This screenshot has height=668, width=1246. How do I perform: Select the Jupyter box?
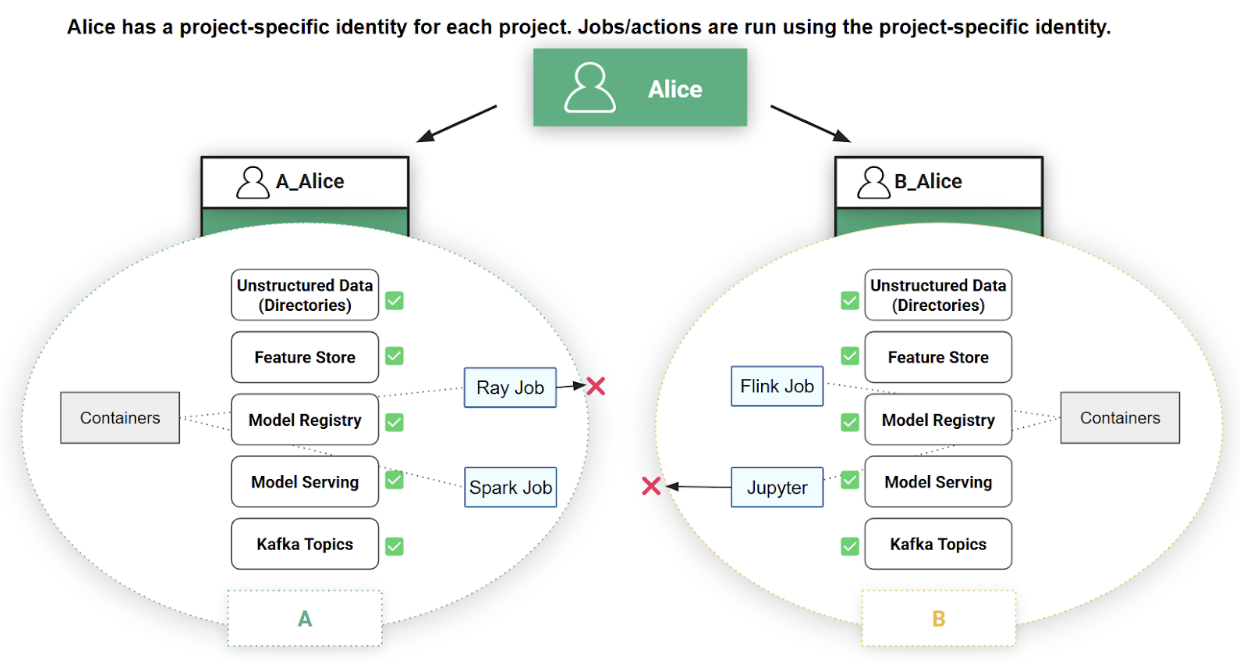pos(777,487)
